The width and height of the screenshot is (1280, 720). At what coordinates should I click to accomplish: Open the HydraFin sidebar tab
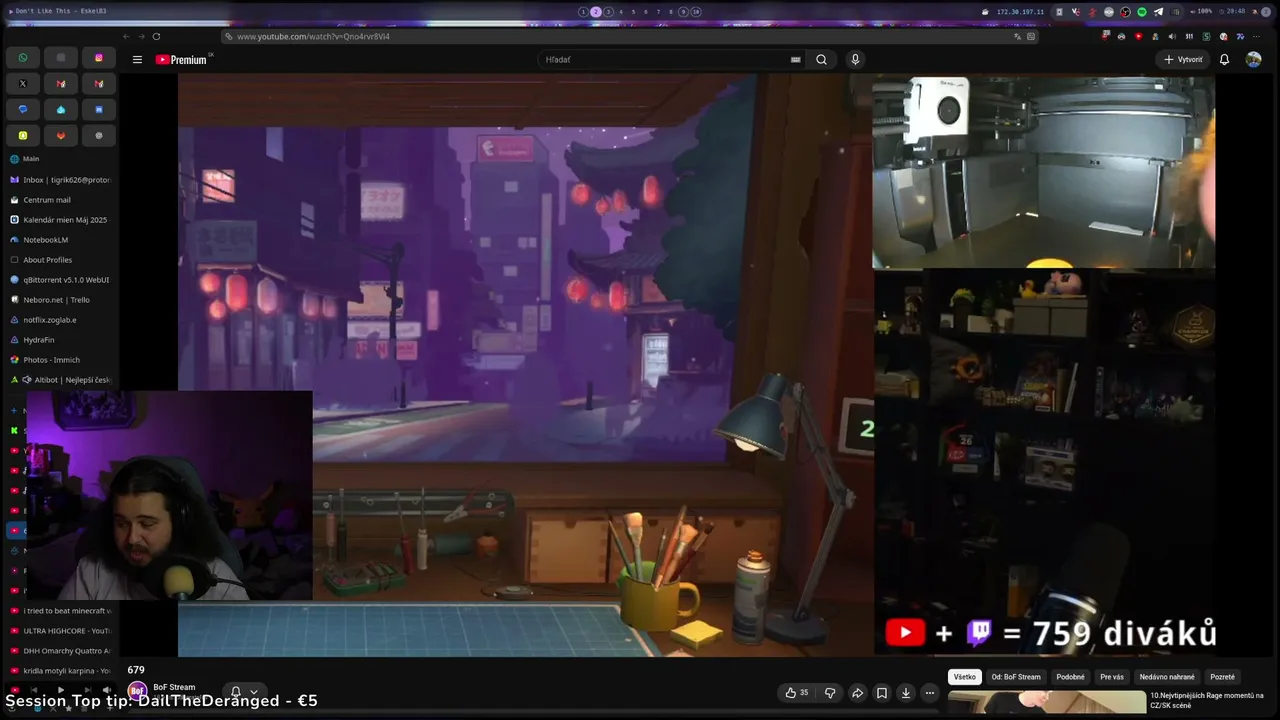61,340
